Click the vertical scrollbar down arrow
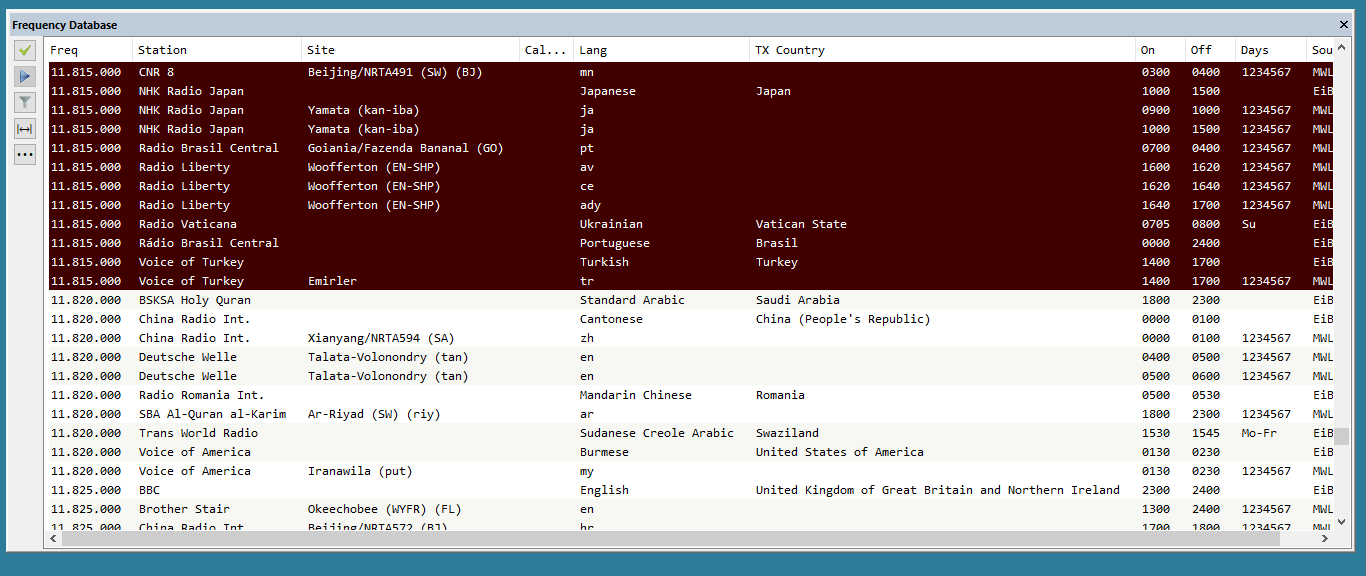1366x576 pixels. pyautogui.click(x=1343, y=523)
